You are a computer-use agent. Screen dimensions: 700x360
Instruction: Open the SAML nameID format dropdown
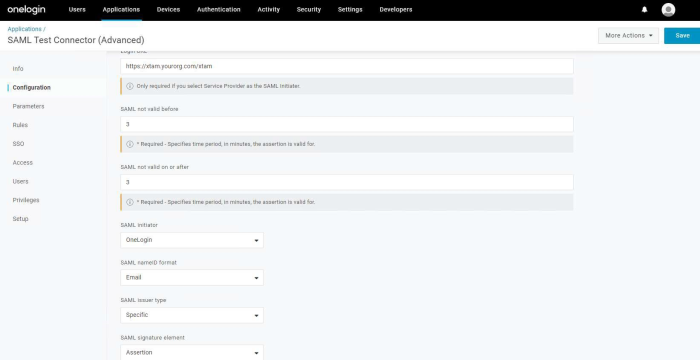[192, 277]
